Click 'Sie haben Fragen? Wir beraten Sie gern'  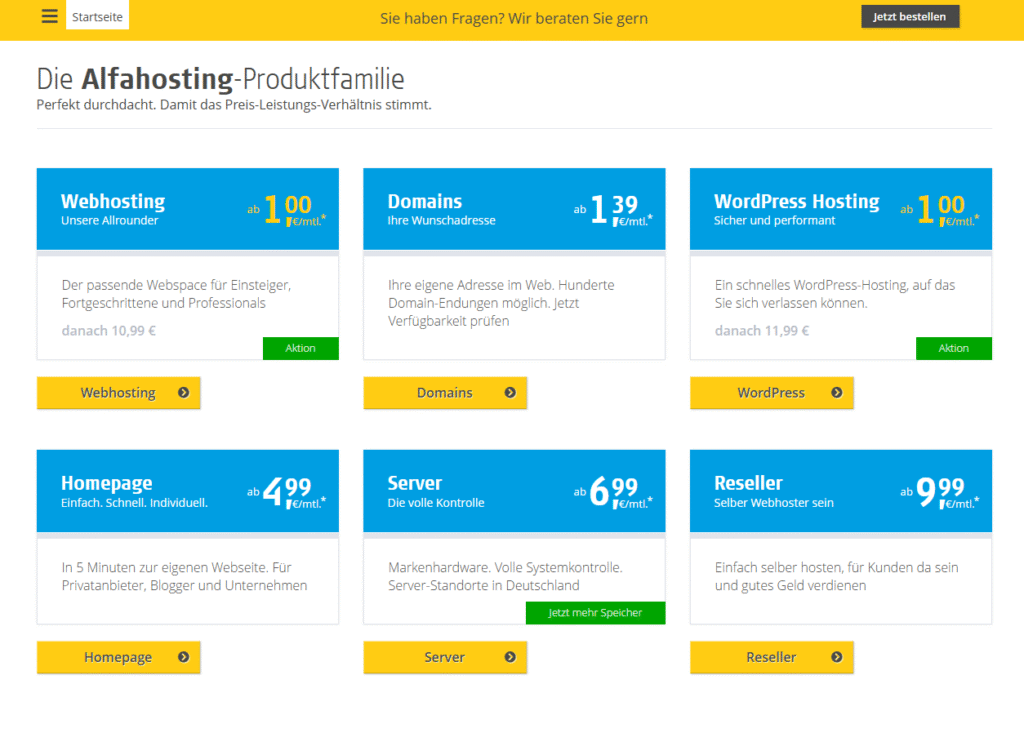[514, 18]
